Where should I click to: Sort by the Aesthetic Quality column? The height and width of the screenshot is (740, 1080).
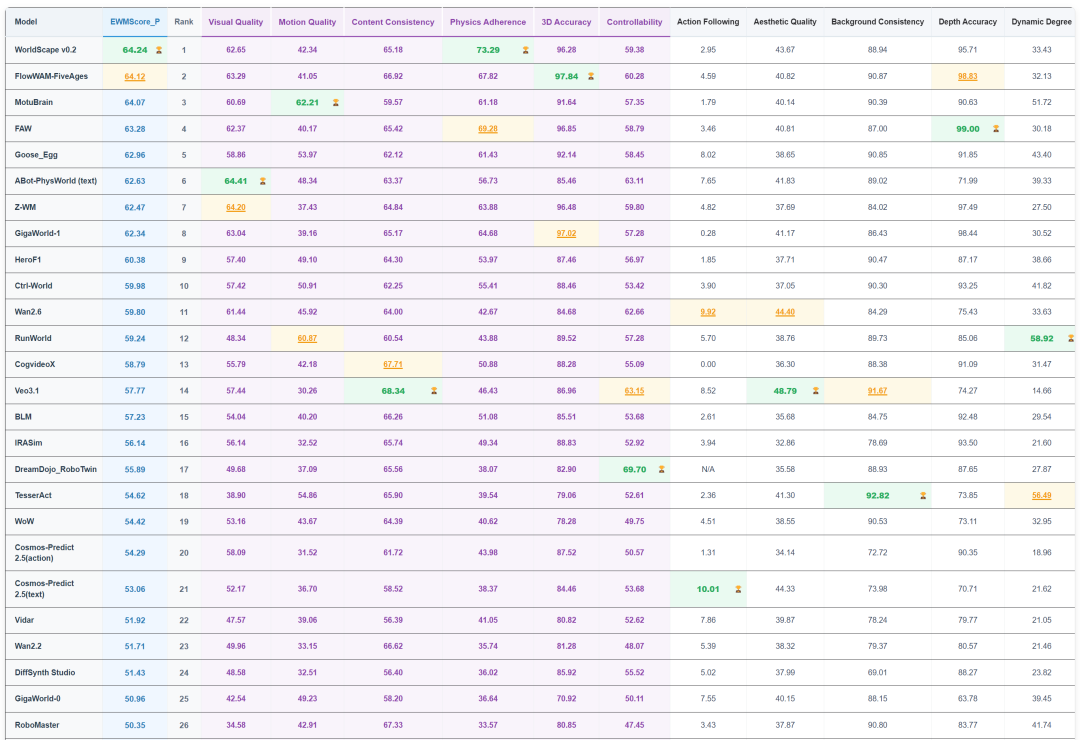point(785,22)
